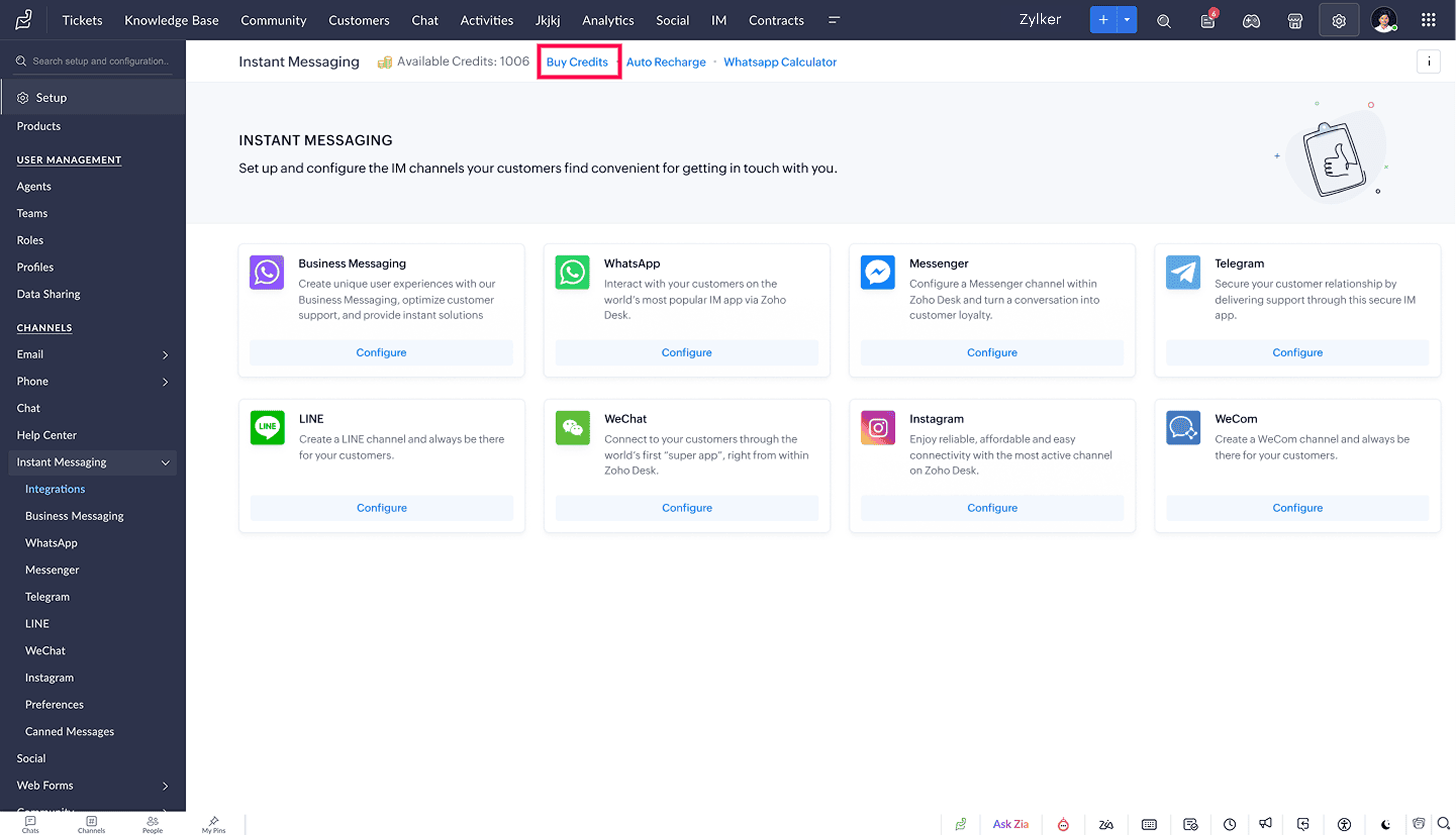Open the accessibility icon in bottom bar

pos(1344,824)
